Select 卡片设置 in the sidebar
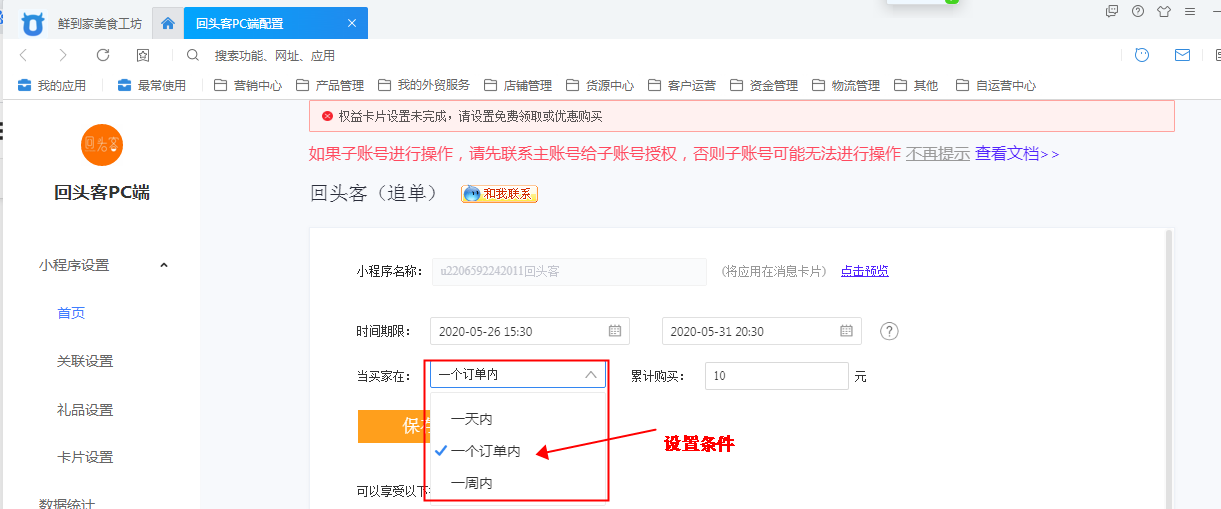The width and height of the screenshot is (1221, 509). coord(85,457)
